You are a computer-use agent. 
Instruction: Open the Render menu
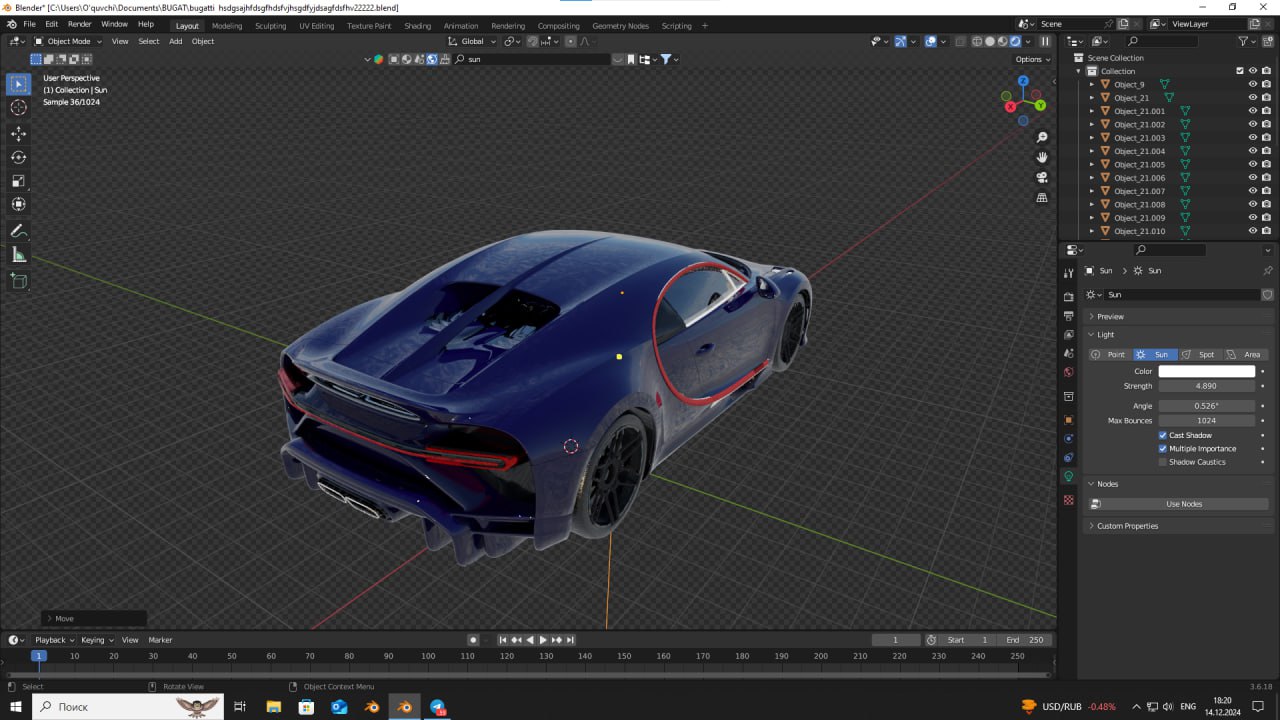coord(80,24)
